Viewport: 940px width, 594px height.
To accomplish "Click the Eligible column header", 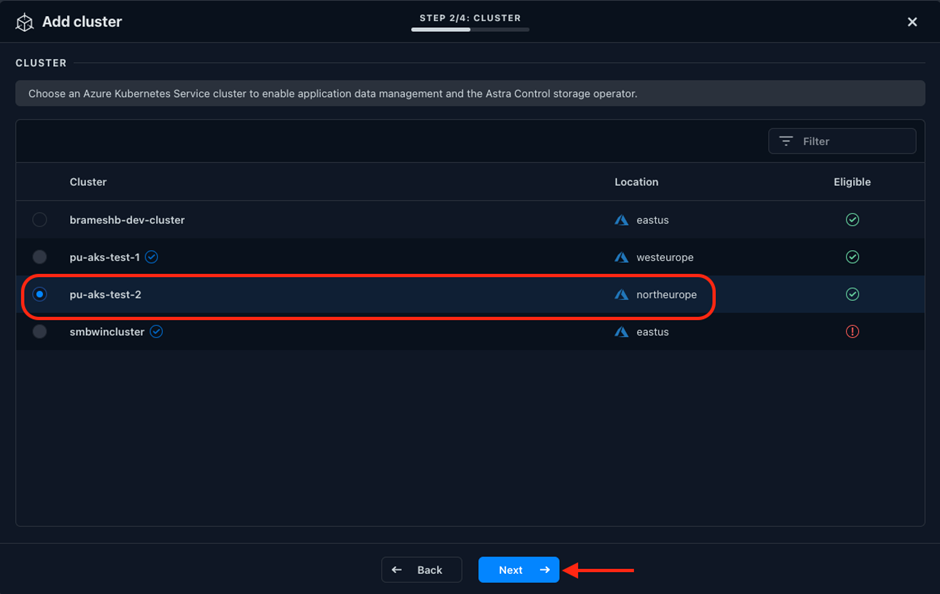I will coord(852,182).
